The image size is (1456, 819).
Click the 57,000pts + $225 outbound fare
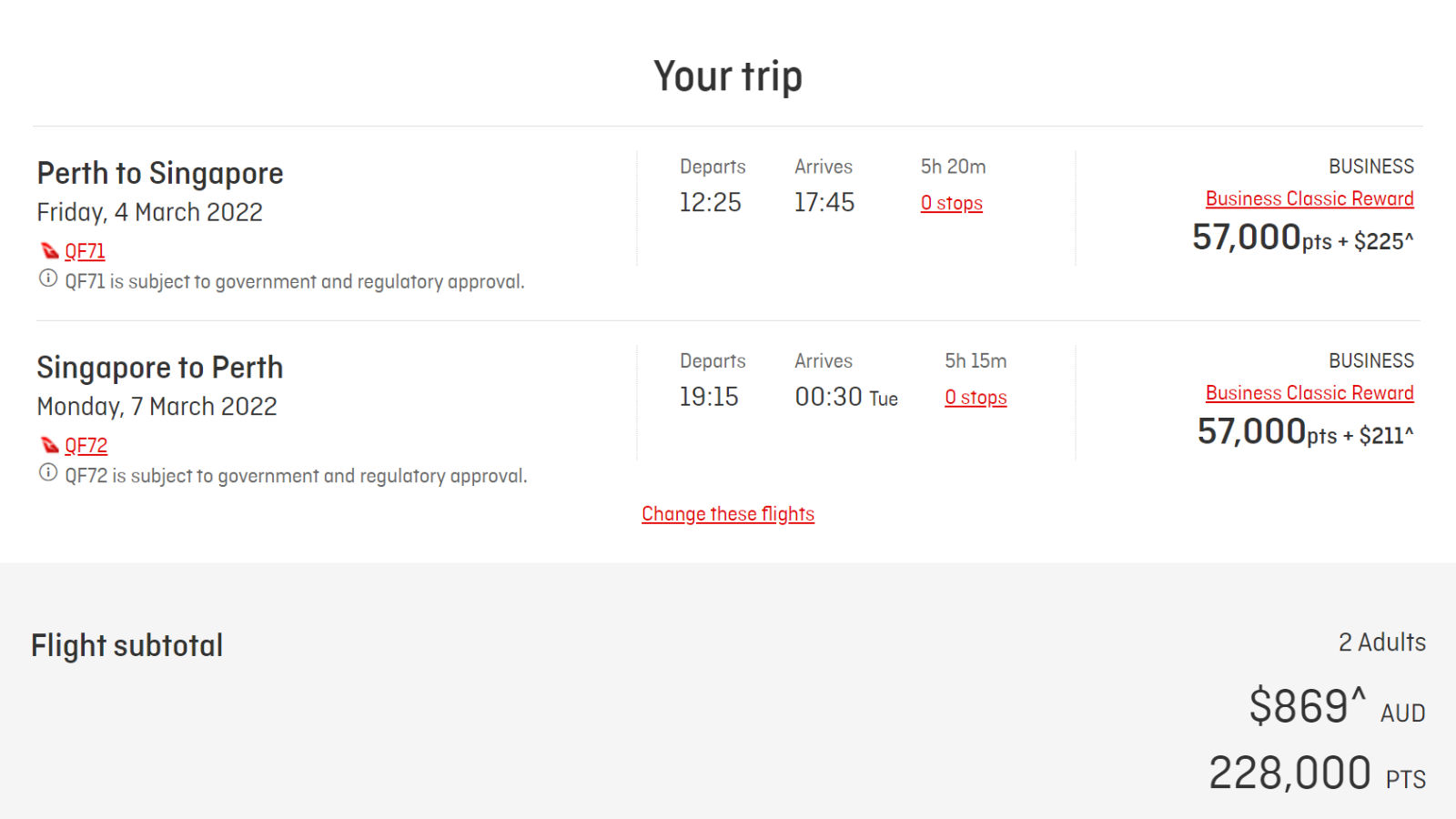[1303, 238]
